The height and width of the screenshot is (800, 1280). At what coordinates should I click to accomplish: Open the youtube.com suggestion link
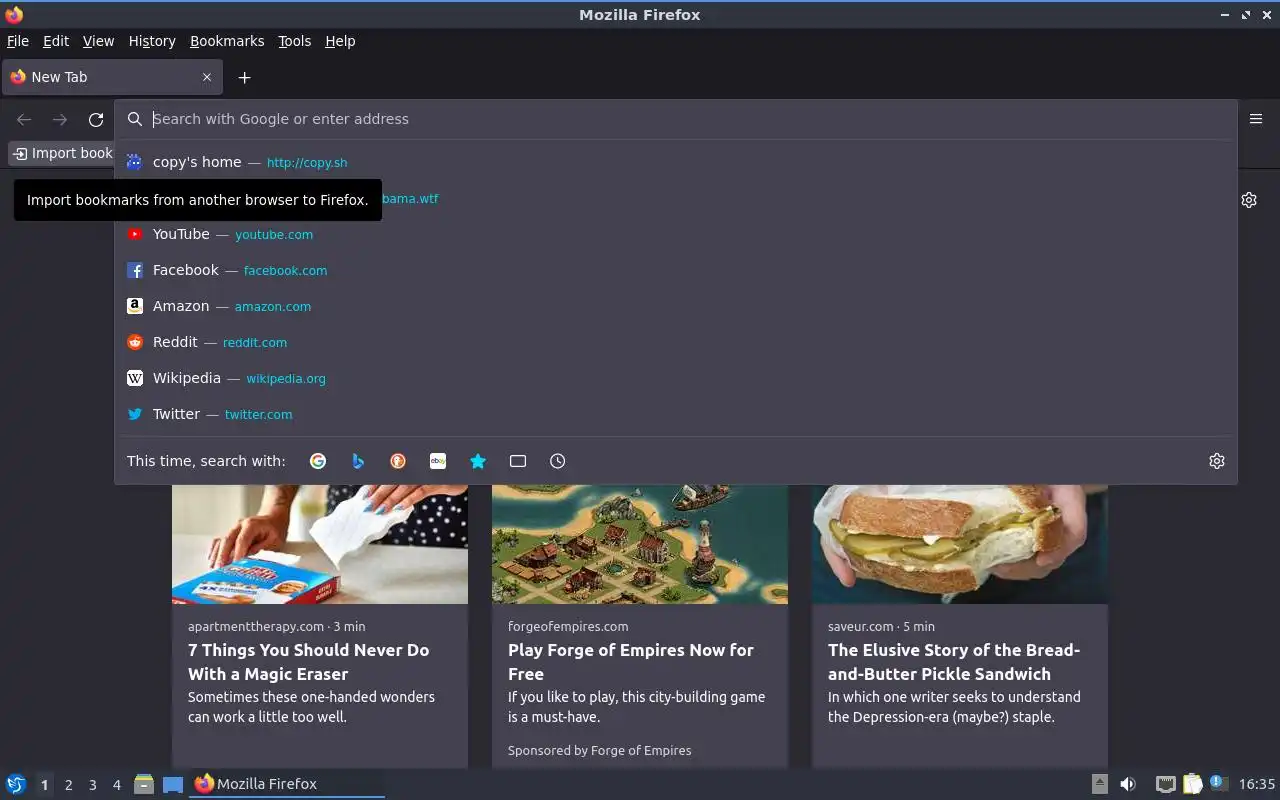point(274,235)
